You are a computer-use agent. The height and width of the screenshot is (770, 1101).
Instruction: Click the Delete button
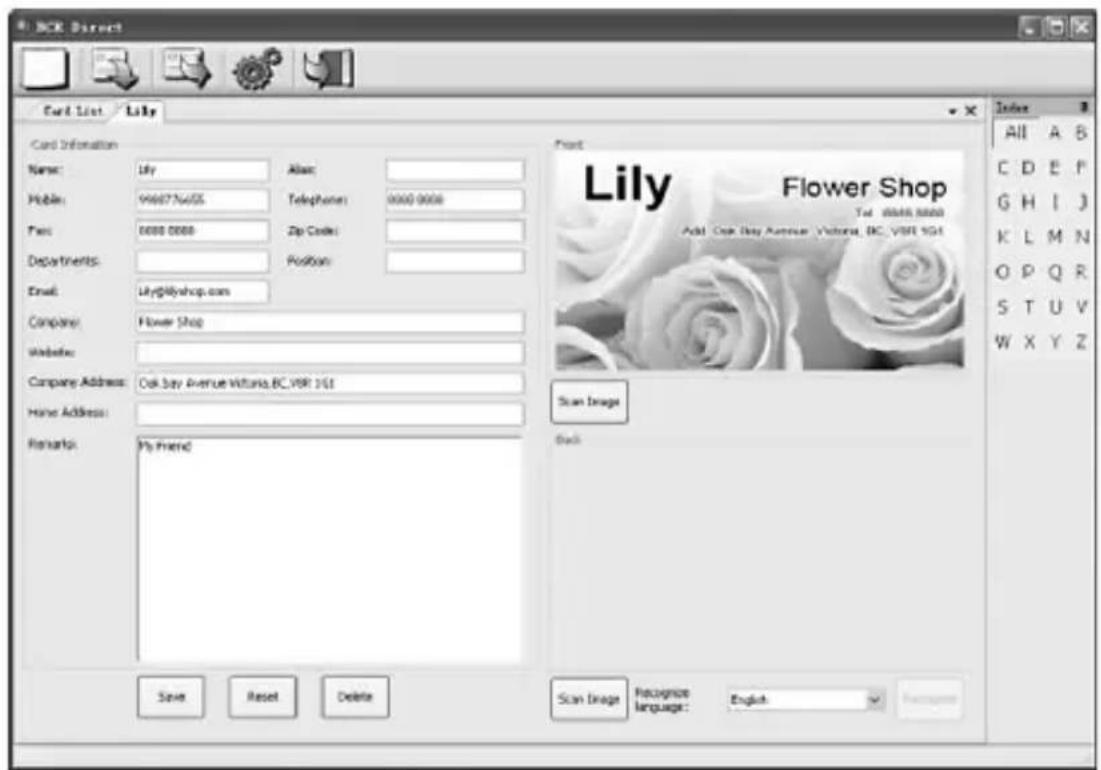355,697
